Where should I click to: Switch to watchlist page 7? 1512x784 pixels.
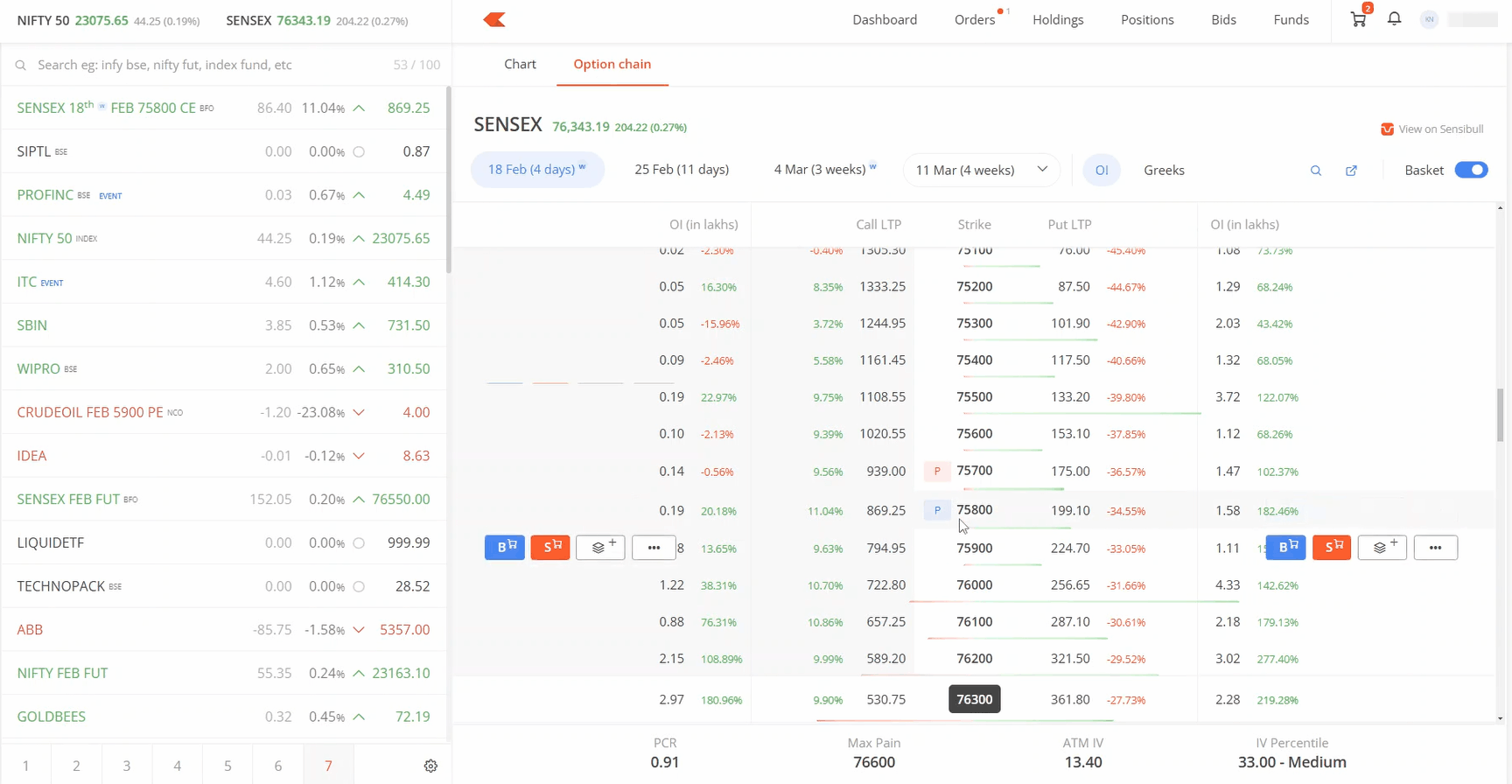pos(328,766)
